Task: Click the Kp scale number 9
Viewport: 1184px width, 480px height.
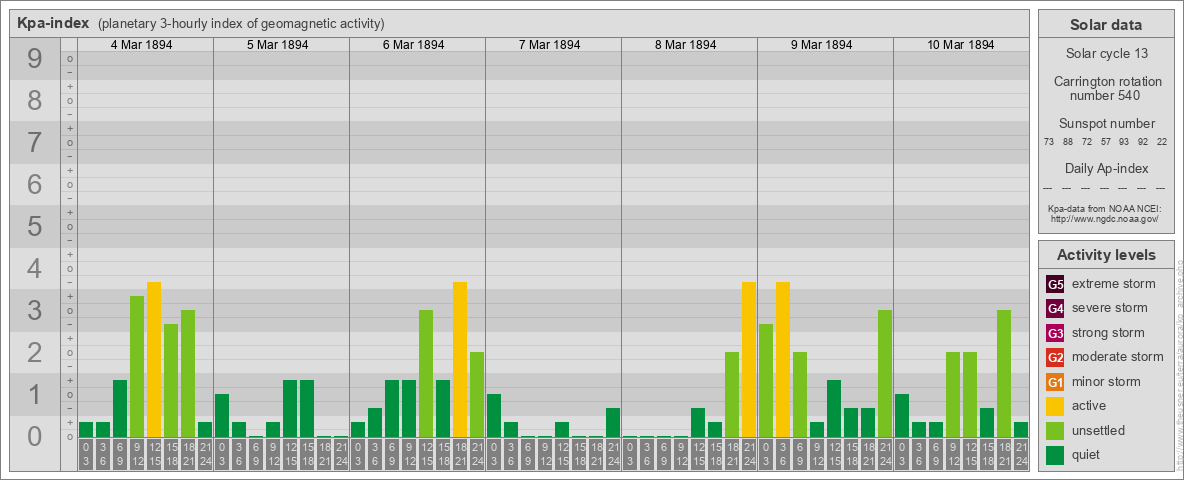Action: click(35, 58)
